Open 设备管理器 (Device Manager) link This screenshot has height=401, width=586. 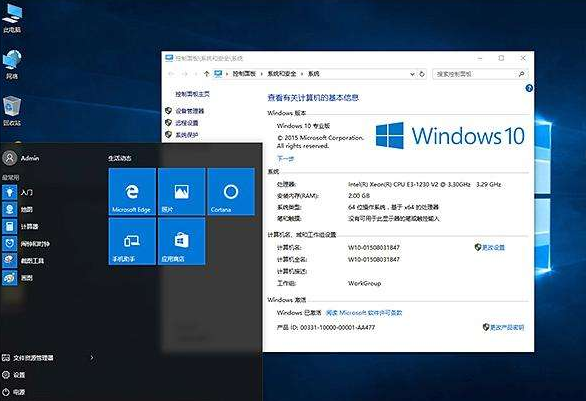189,111
